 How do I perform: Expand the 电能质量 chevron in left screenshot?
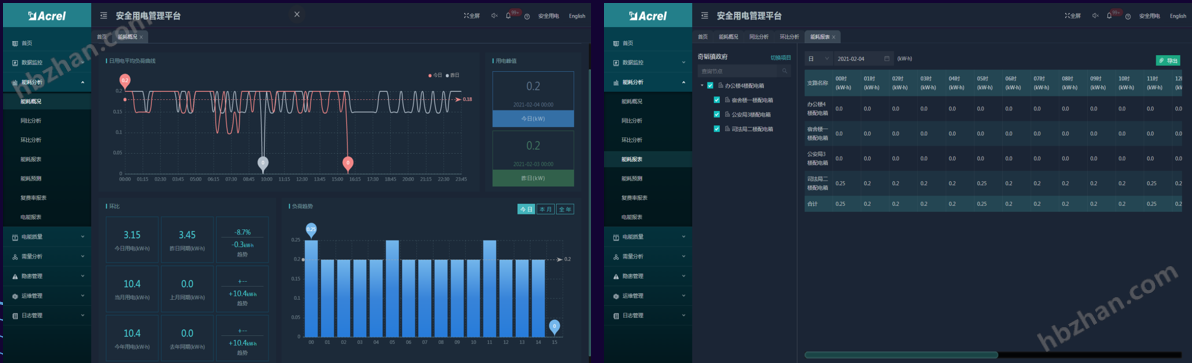point(82,238)
